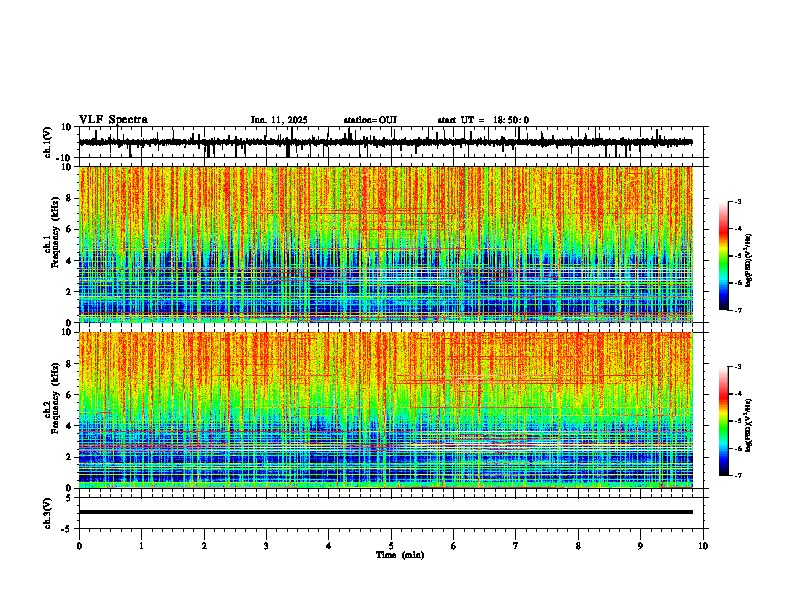The width and height of the screenshot is (792, 612).
Task: Click the date label "Jan. 11, 2025"
Action: [279, 120]
